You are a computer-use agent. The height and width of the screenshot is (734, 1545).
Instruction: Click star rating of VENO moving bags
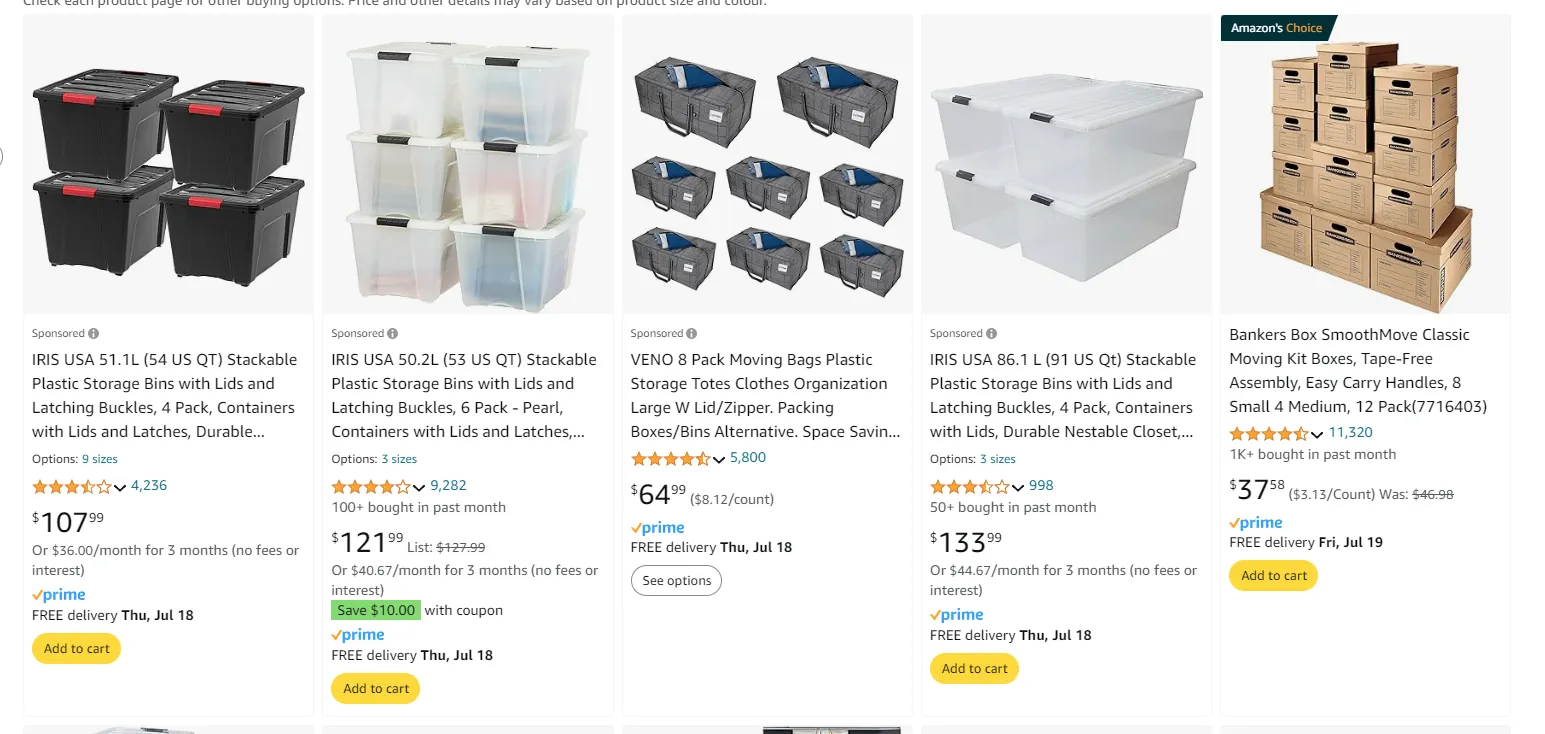click(669, 459)
